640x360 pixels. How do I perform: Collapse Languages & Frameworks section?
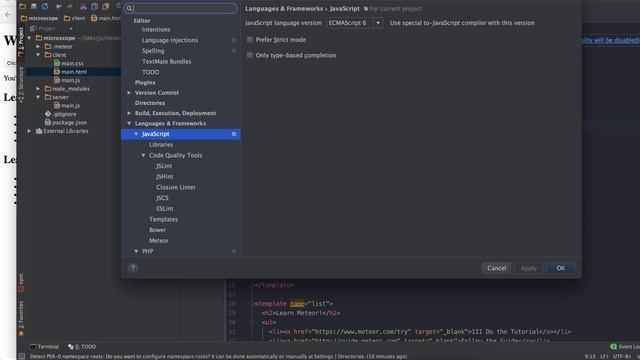129,123
